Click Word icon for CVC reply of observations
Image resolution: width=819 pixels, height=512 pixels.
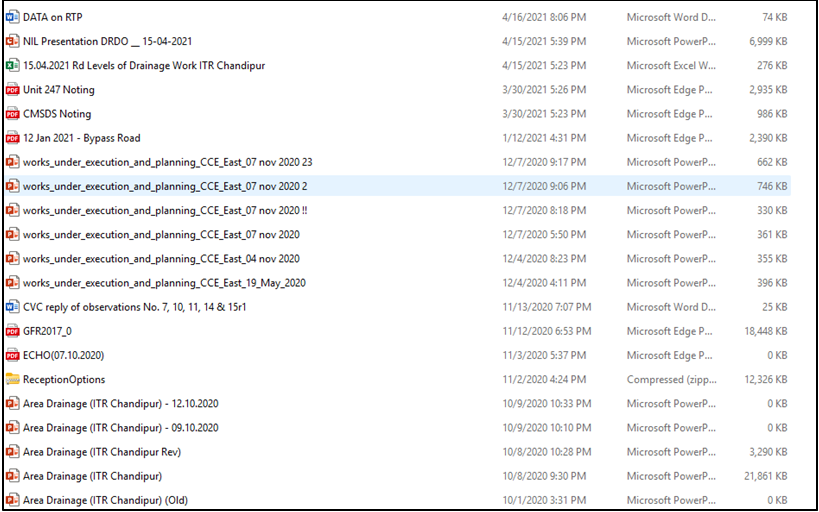(12, 307)
